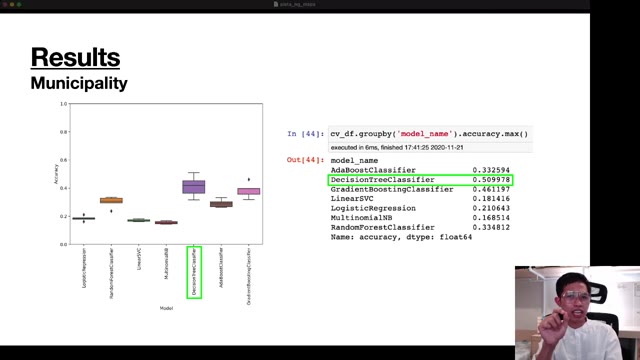This screenshot has height=360, width=640.
Task: Click the value 0.332594
Action: coord(491,170)
